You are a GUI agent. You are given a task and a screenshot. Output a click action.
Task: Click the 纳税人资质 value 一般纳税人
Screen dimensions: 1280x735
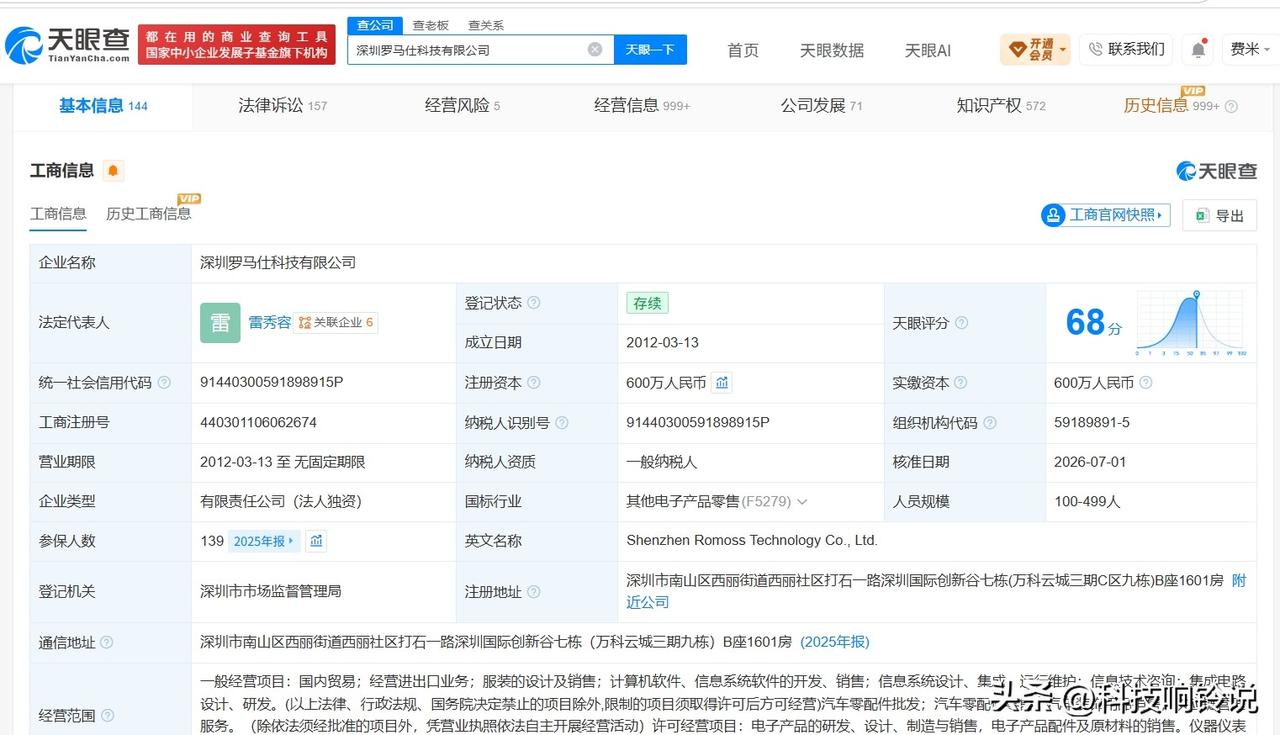pos(662,462)
